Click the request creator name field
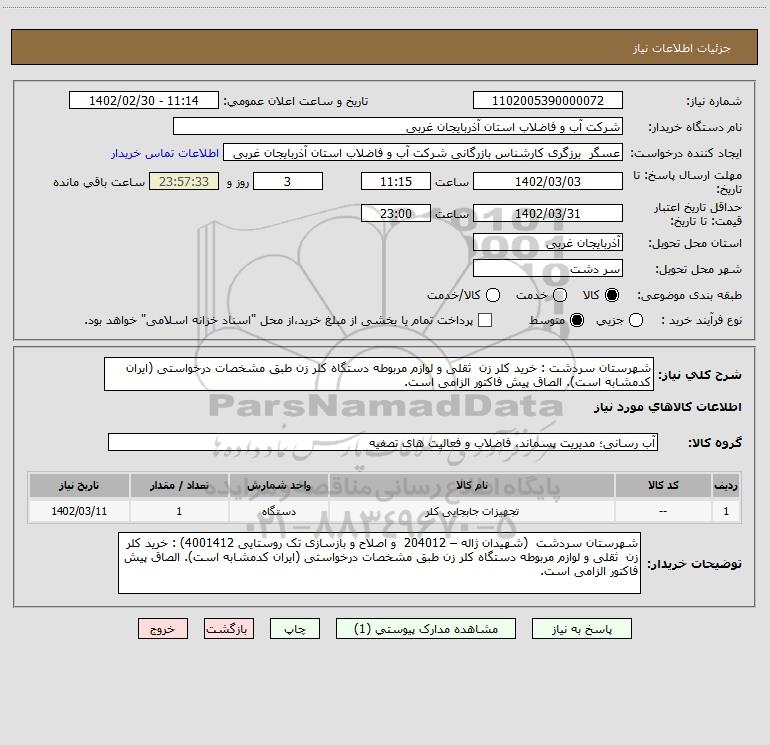The height and width of the screenshot is (745, 770). [x=423, y=153]
